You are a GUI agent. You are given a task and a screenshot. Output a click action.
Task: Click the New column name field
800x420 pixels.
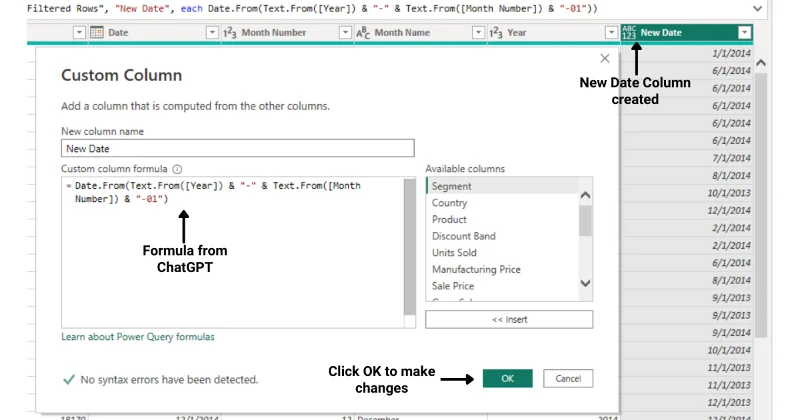[x=238, y=149]
